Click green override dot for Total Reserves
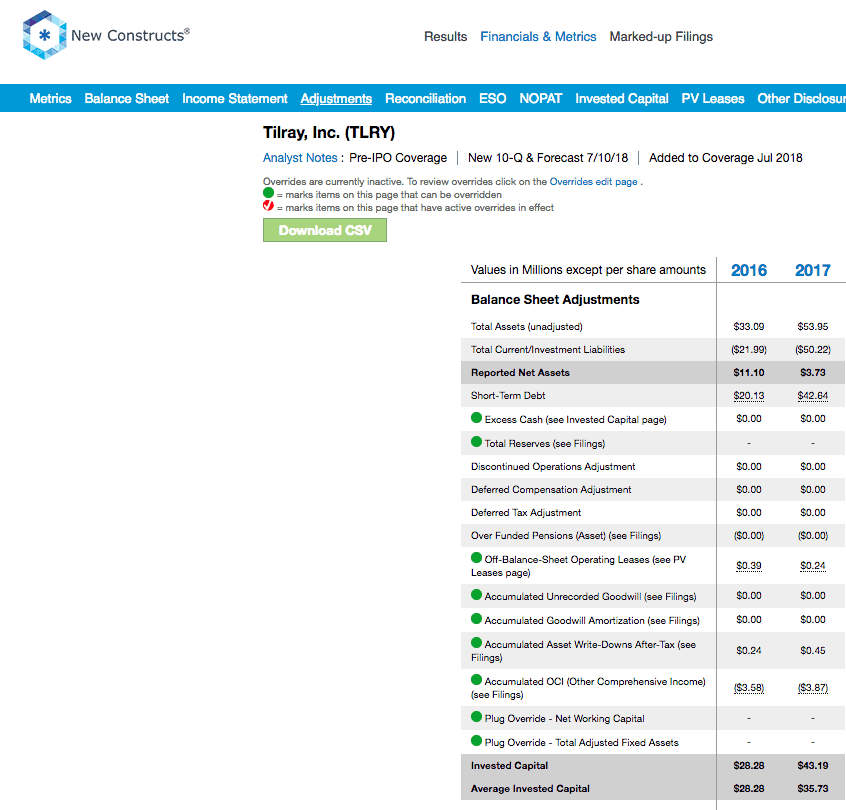Screen dimensions: 846x810 tap(476, 442)
